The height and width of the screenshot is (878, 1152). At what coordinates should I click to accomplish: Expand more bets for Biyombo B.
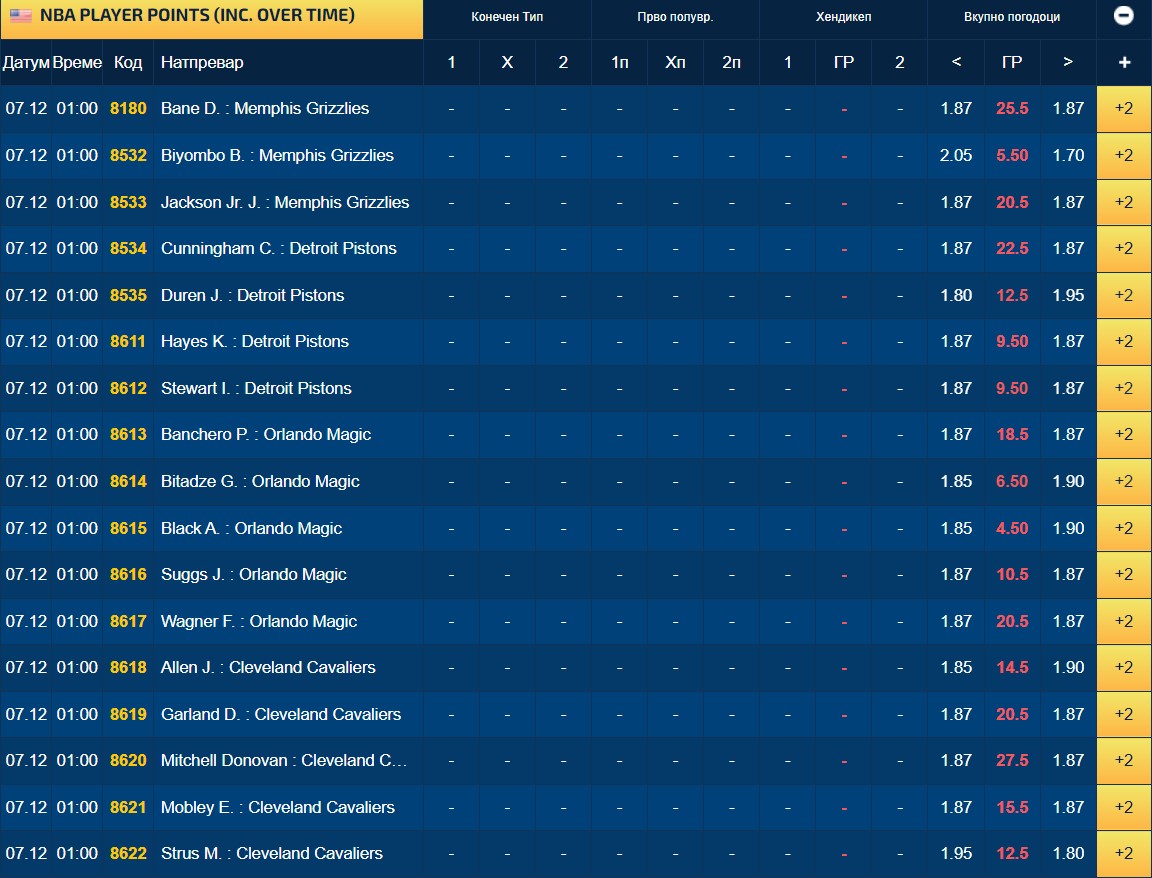tap(1124, 155)
